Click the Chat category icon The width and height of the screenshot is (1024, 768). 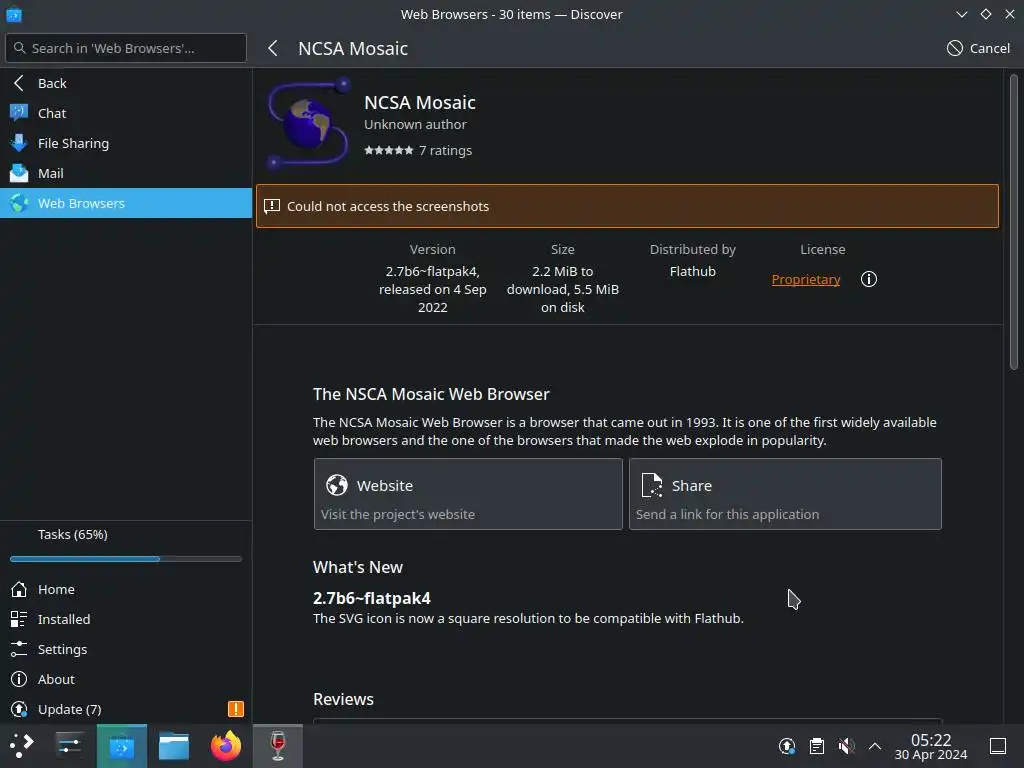pos(19,113)
